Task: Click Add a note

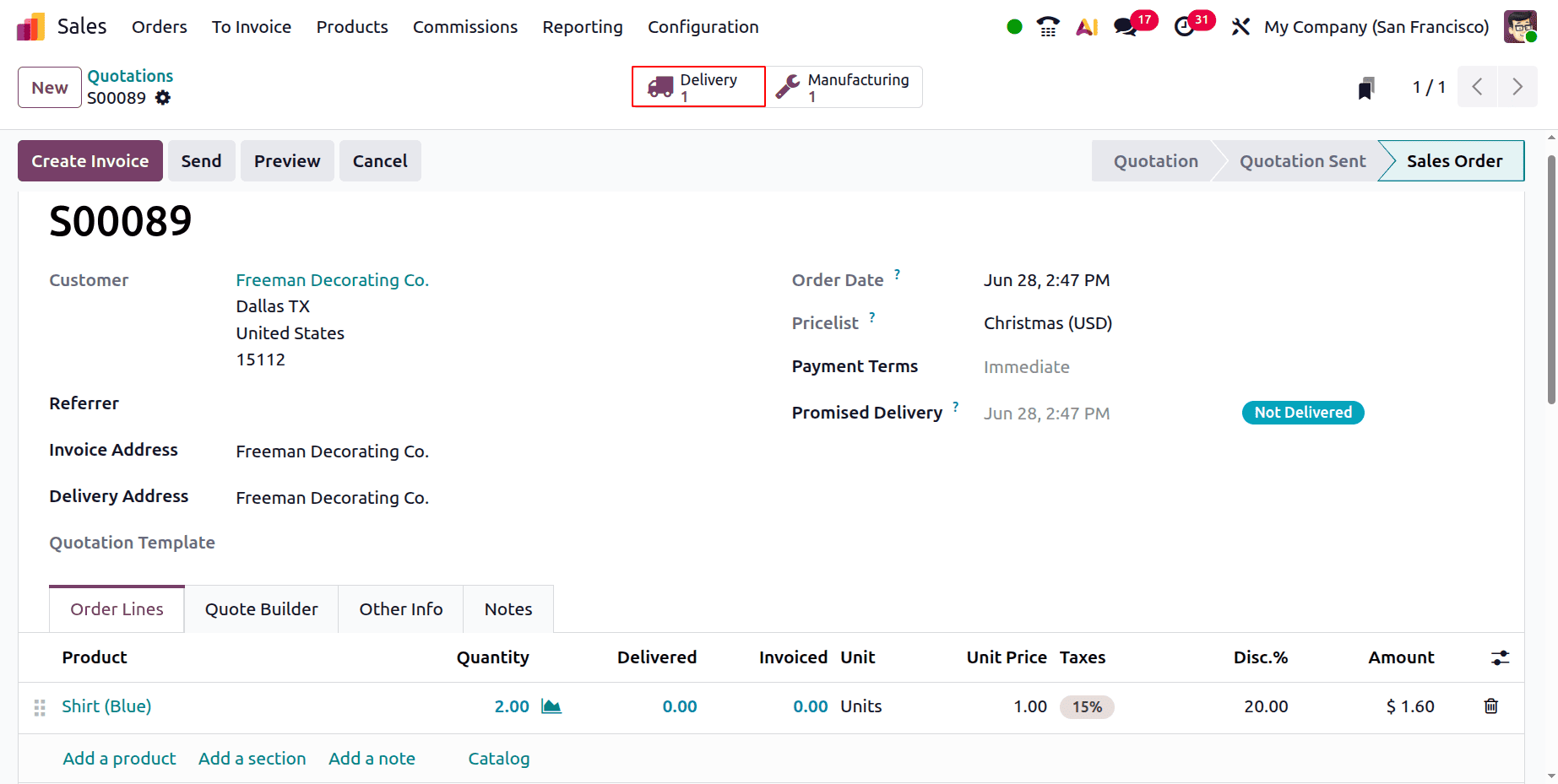Action: click(372, 759)
